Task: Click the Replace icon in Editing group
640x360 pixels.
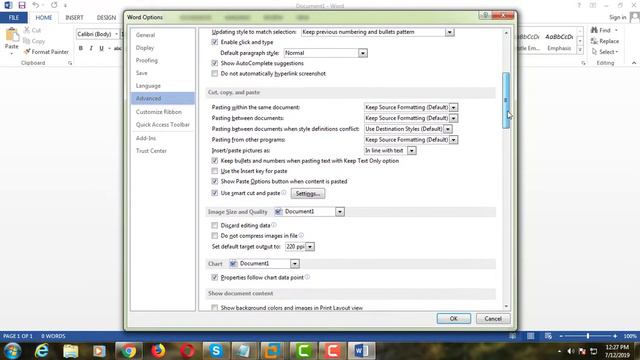Action: click(x=594, y=41)
